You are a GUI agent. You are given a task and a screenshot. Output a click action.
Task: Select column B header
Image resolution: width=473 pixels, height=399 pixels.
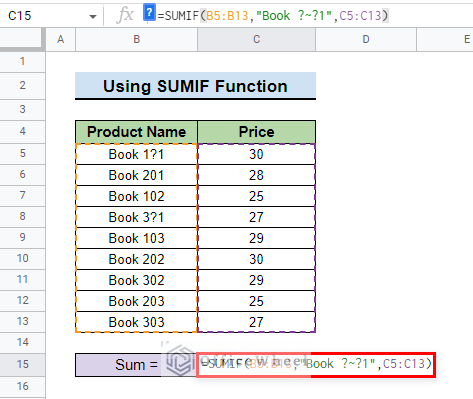[136, 39]
